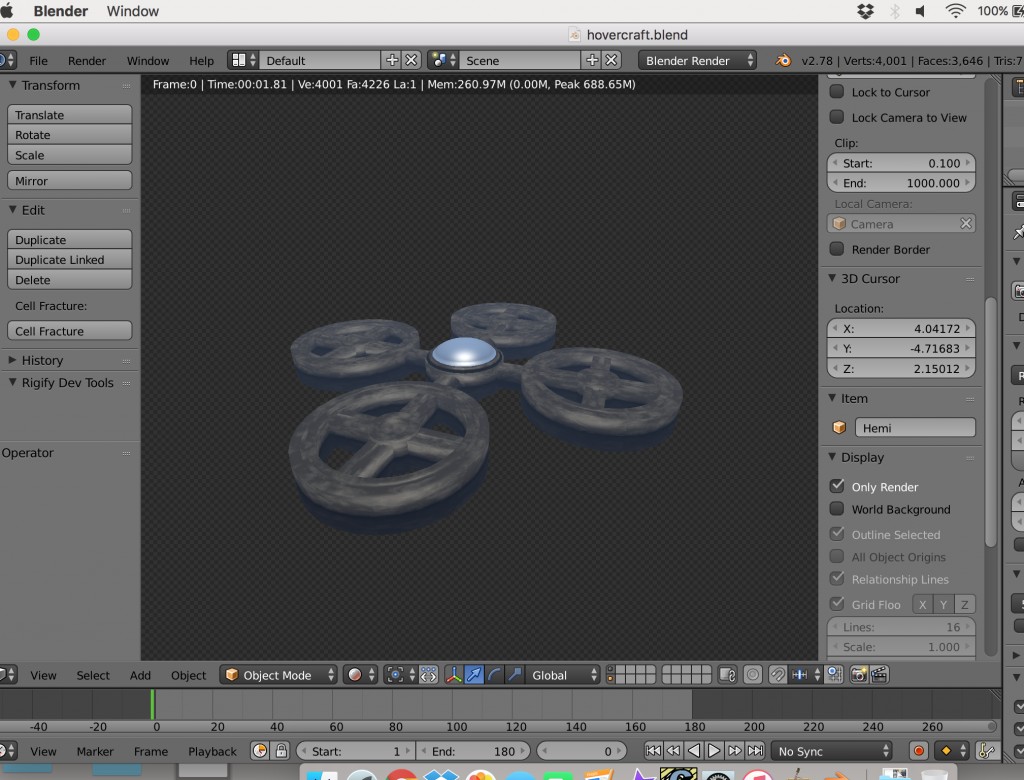Screen dimensions: 1024x780
Task: Click the proportional editing icon
Action: [x=753, y=675]
